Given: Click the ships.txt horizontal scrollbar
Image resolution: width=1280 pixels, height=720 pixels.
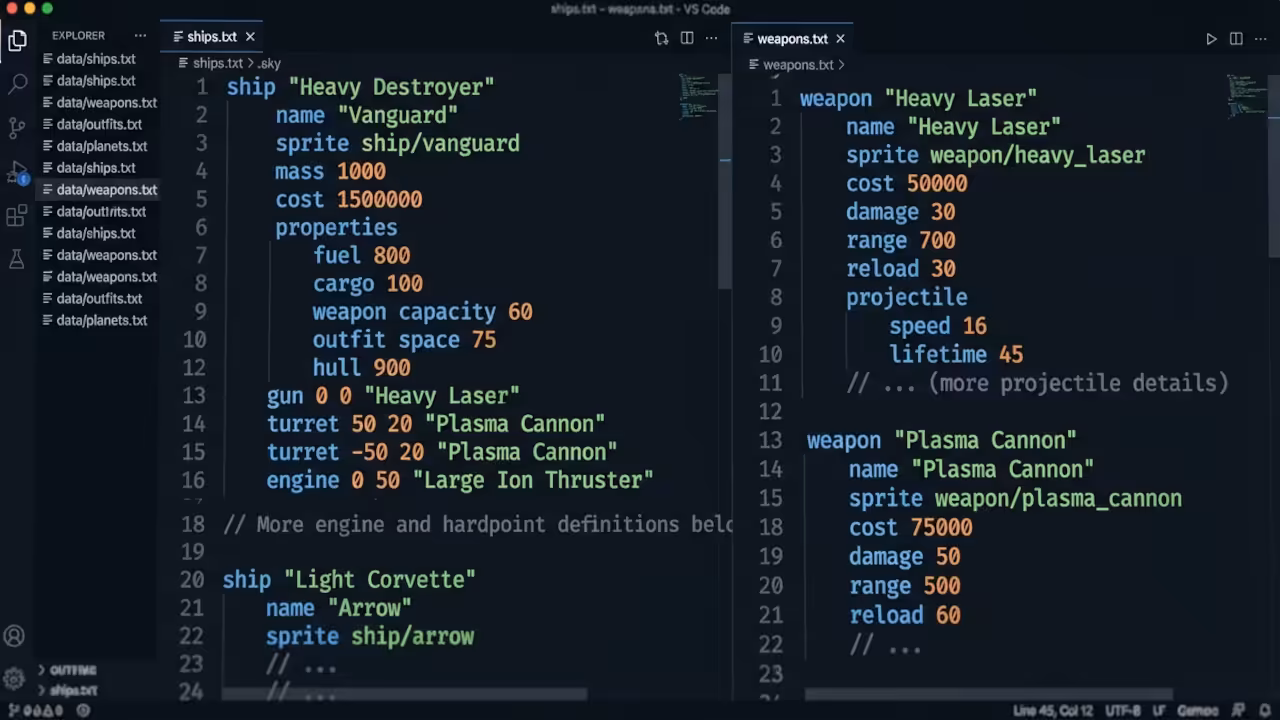Looking at the screenshot, I should (404, 694).
